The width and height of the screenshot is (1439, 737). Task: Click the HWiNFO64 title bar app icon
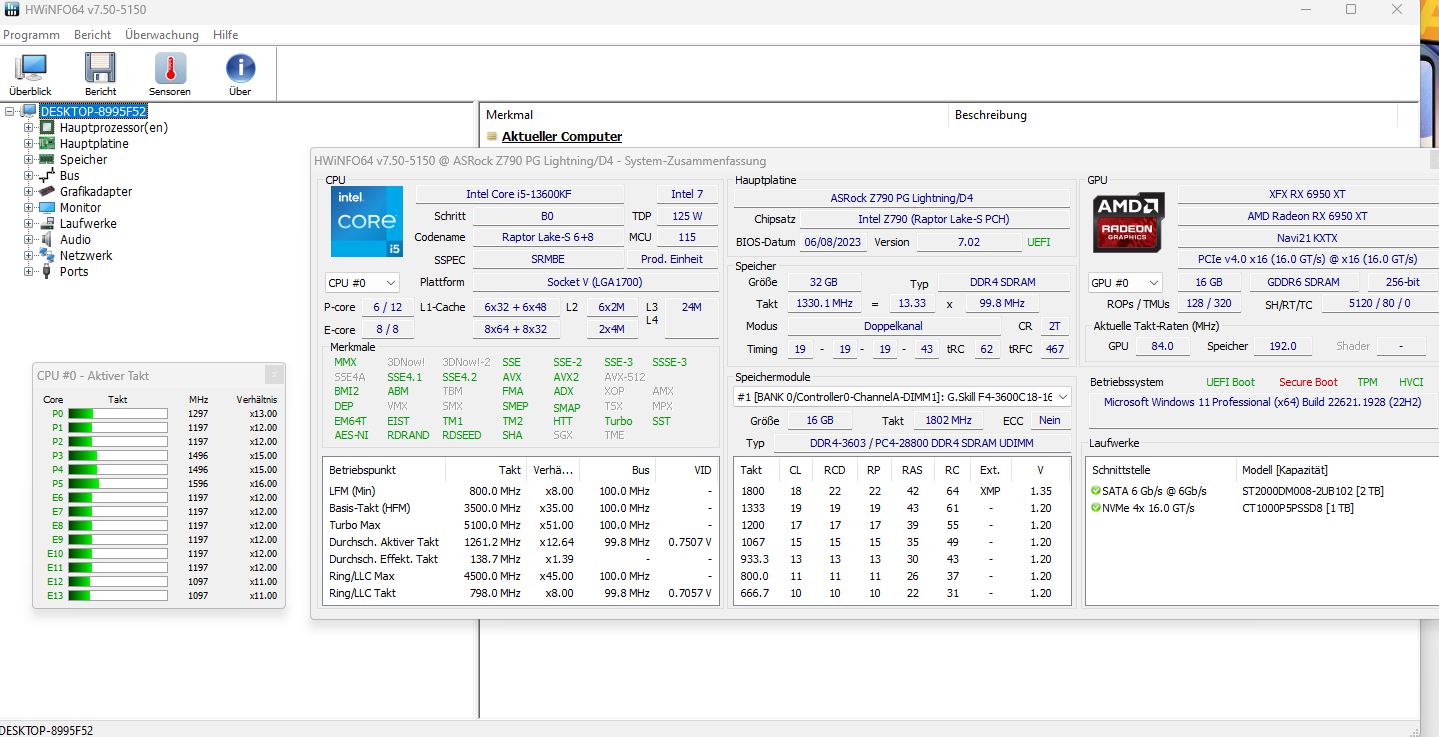click(13, 9)
